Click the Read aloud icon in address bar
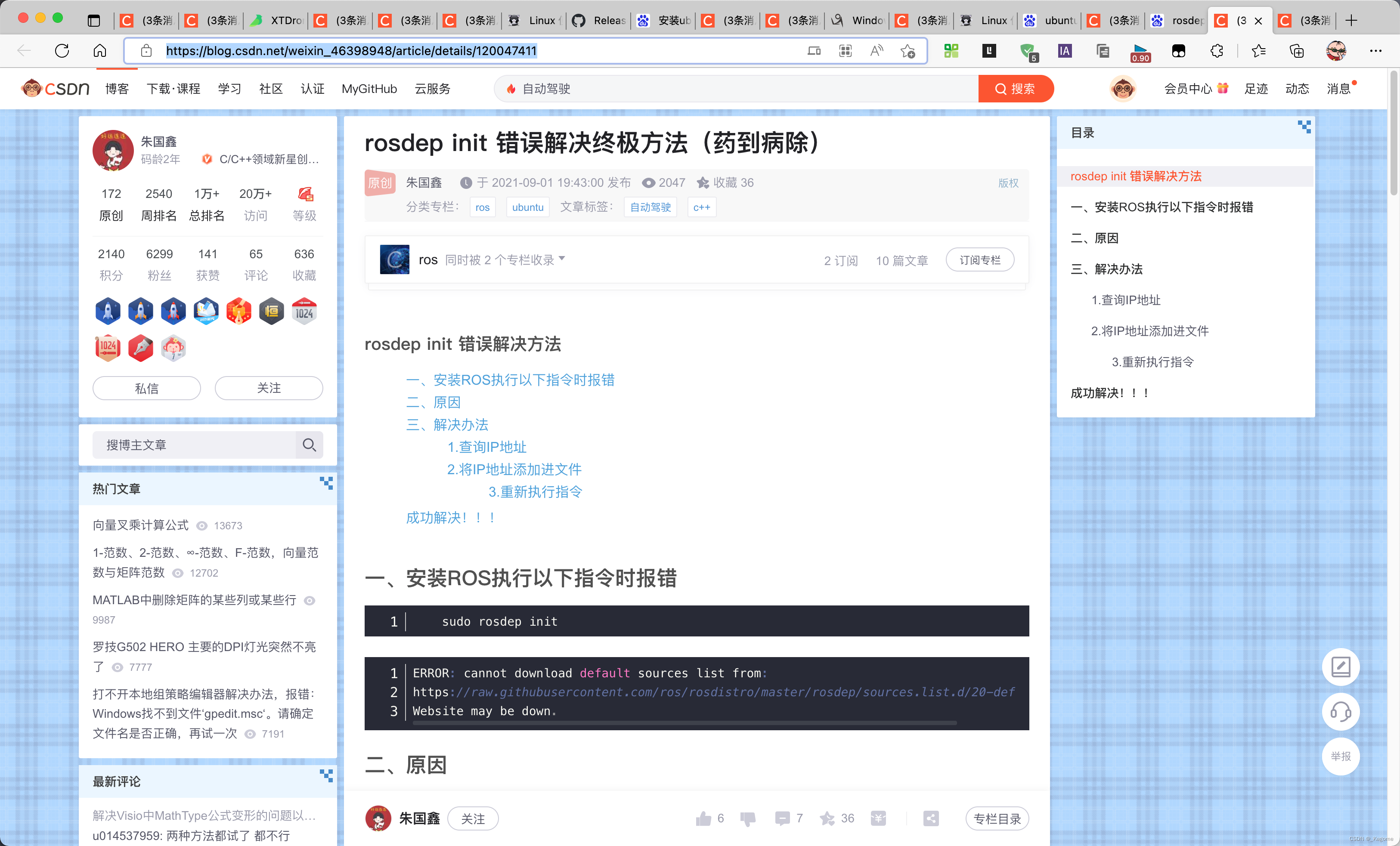 coord(877,51)
